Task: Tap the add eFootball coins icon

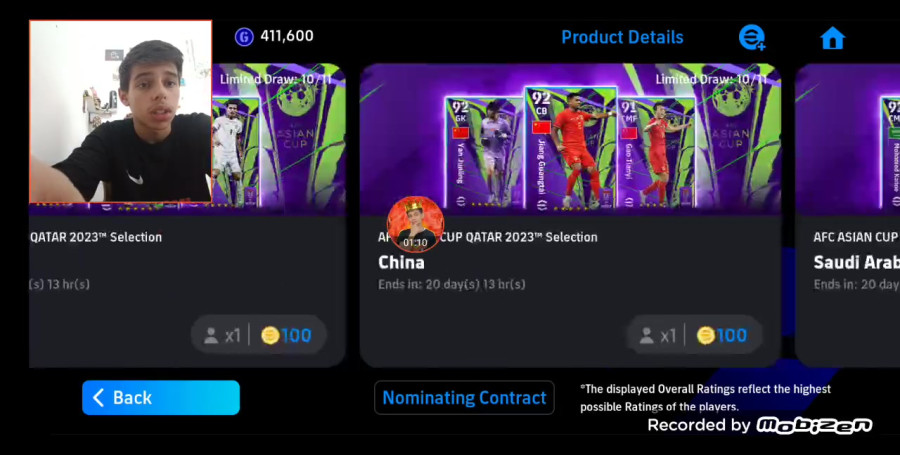Action: pyautogui.click(x=751, y=38)
